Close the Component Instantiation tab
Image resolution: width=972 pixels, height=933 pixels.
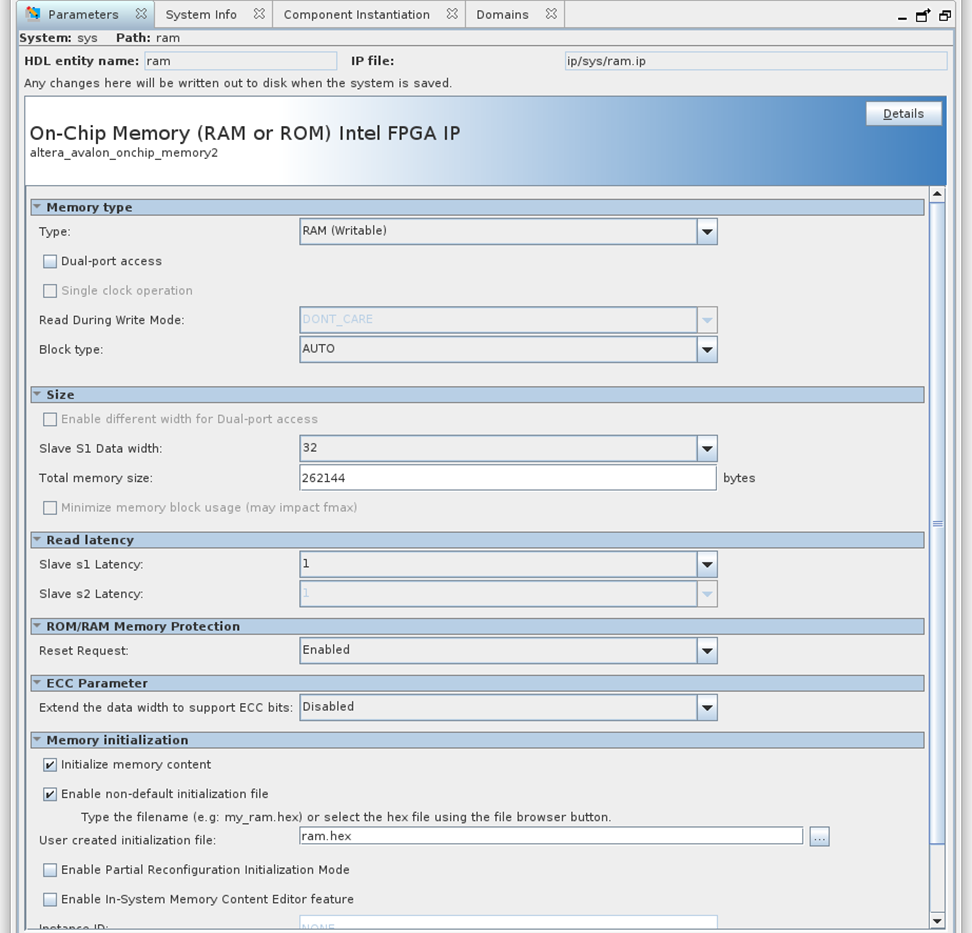[x=453, y=14]
